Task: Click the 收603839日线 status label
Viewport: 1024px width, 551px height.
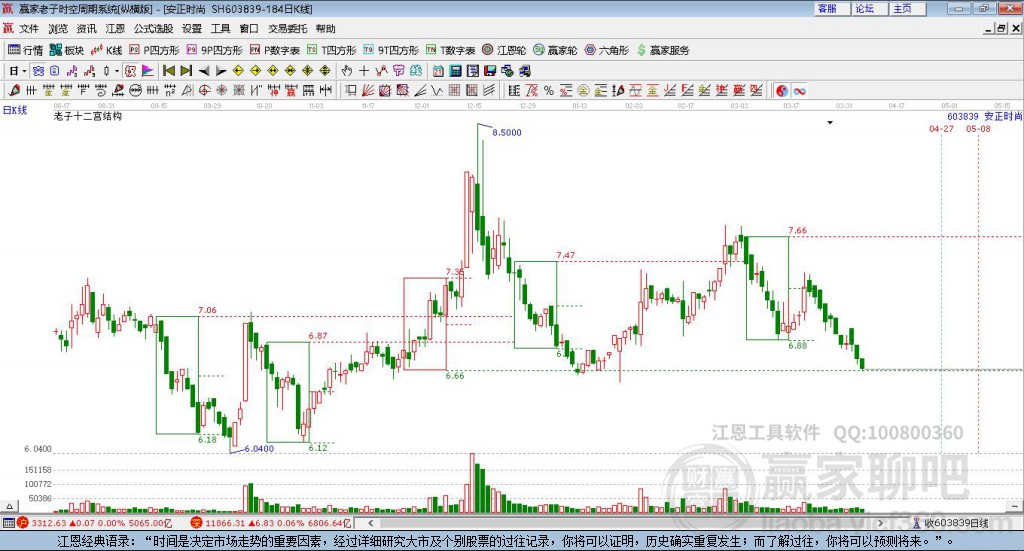Action: pos(957,523)
